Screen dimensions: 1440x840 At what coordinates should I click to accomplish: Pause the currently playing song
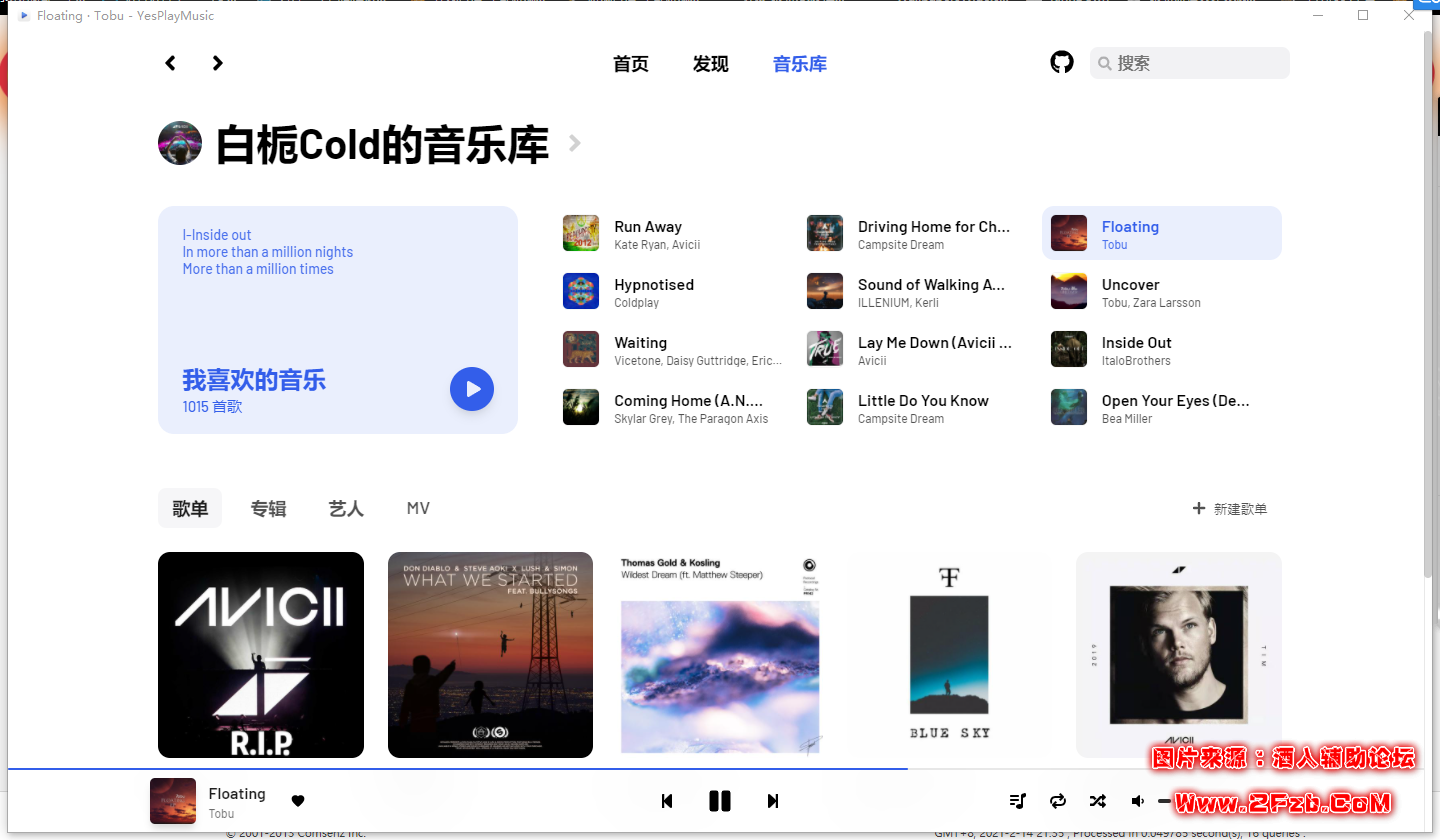pos(720,800)
